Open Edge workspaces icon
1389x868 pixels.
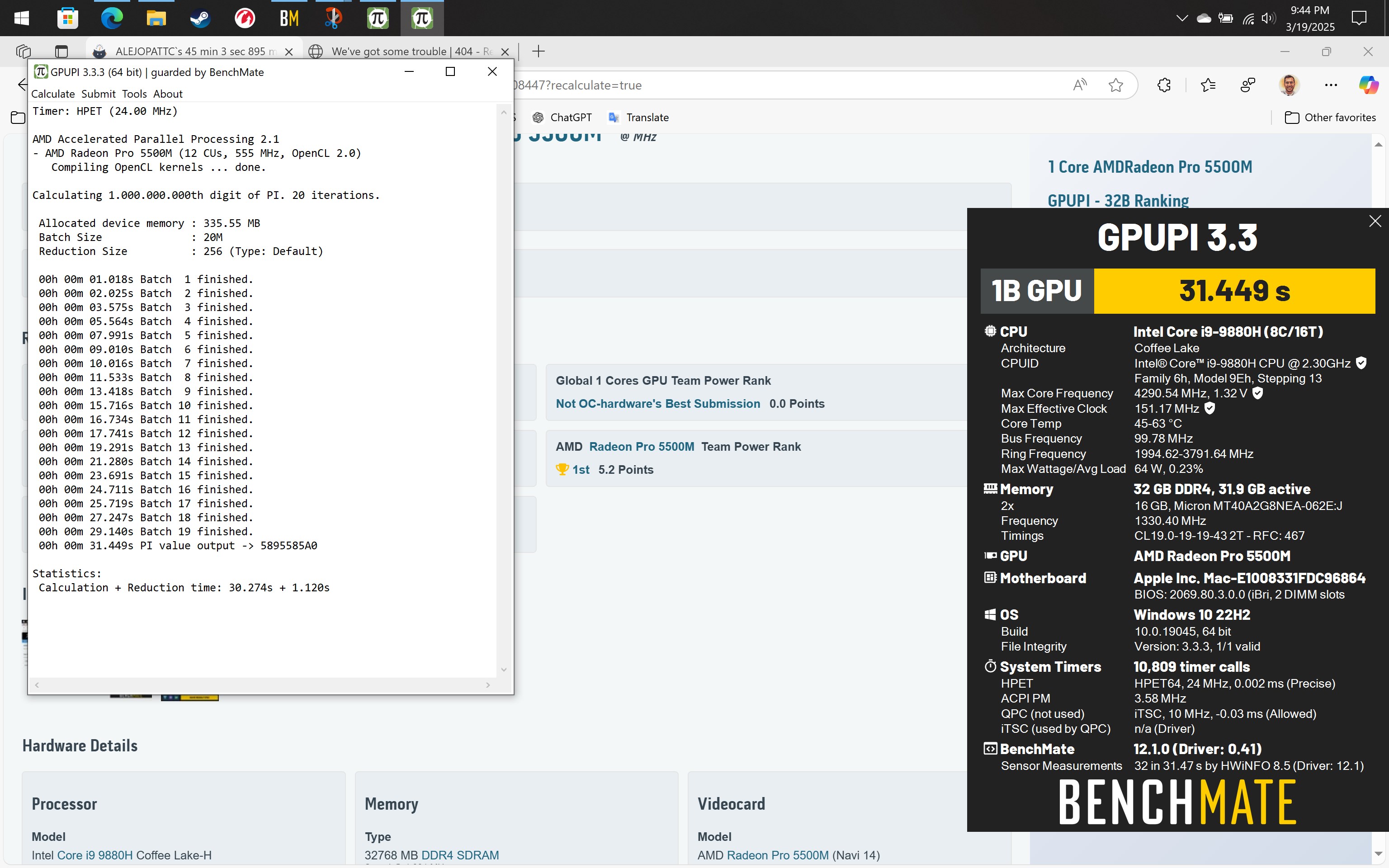[23, 51]
